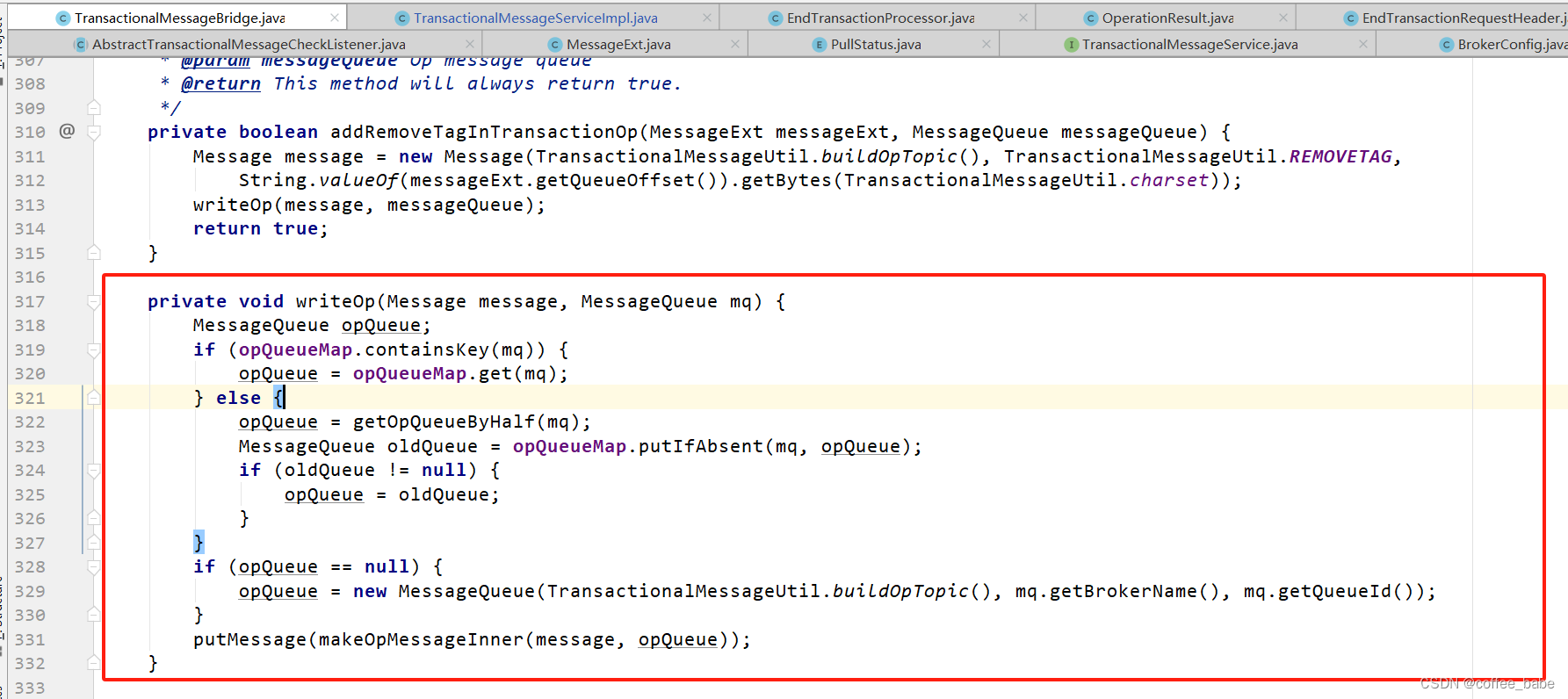1568x699 pixels.
Task: Click class icon on MessageExt.java tab
Action: (554, 45)
